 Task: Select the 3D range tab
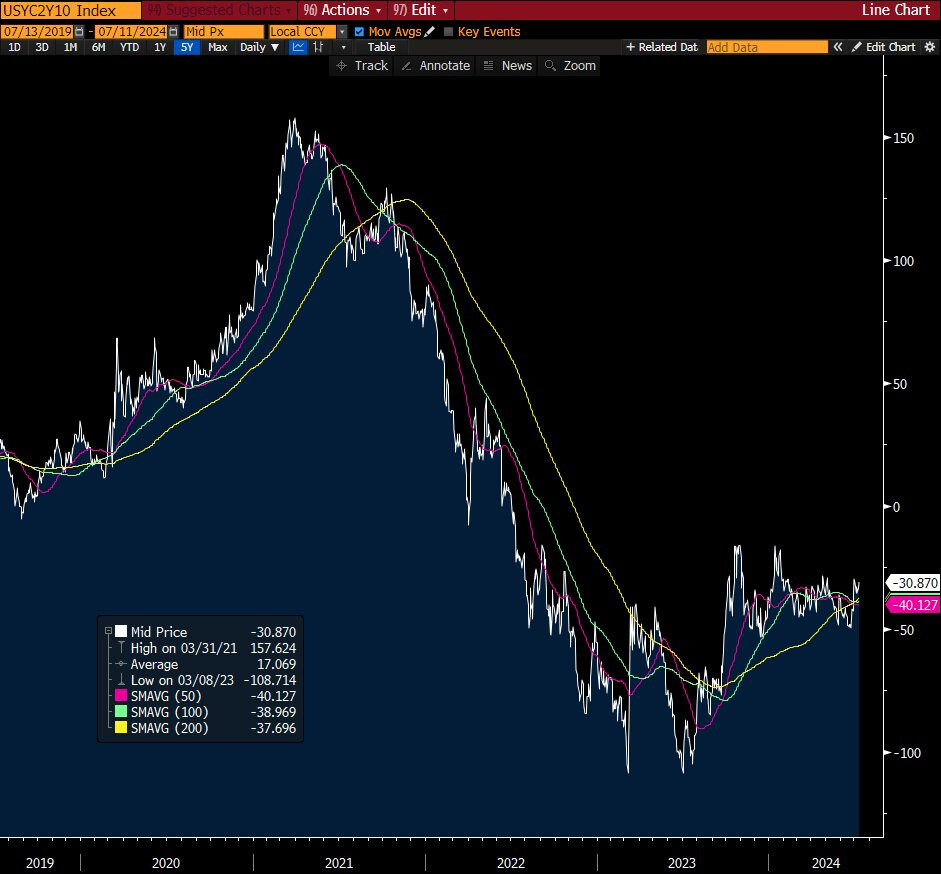click(x=42, y=47)
